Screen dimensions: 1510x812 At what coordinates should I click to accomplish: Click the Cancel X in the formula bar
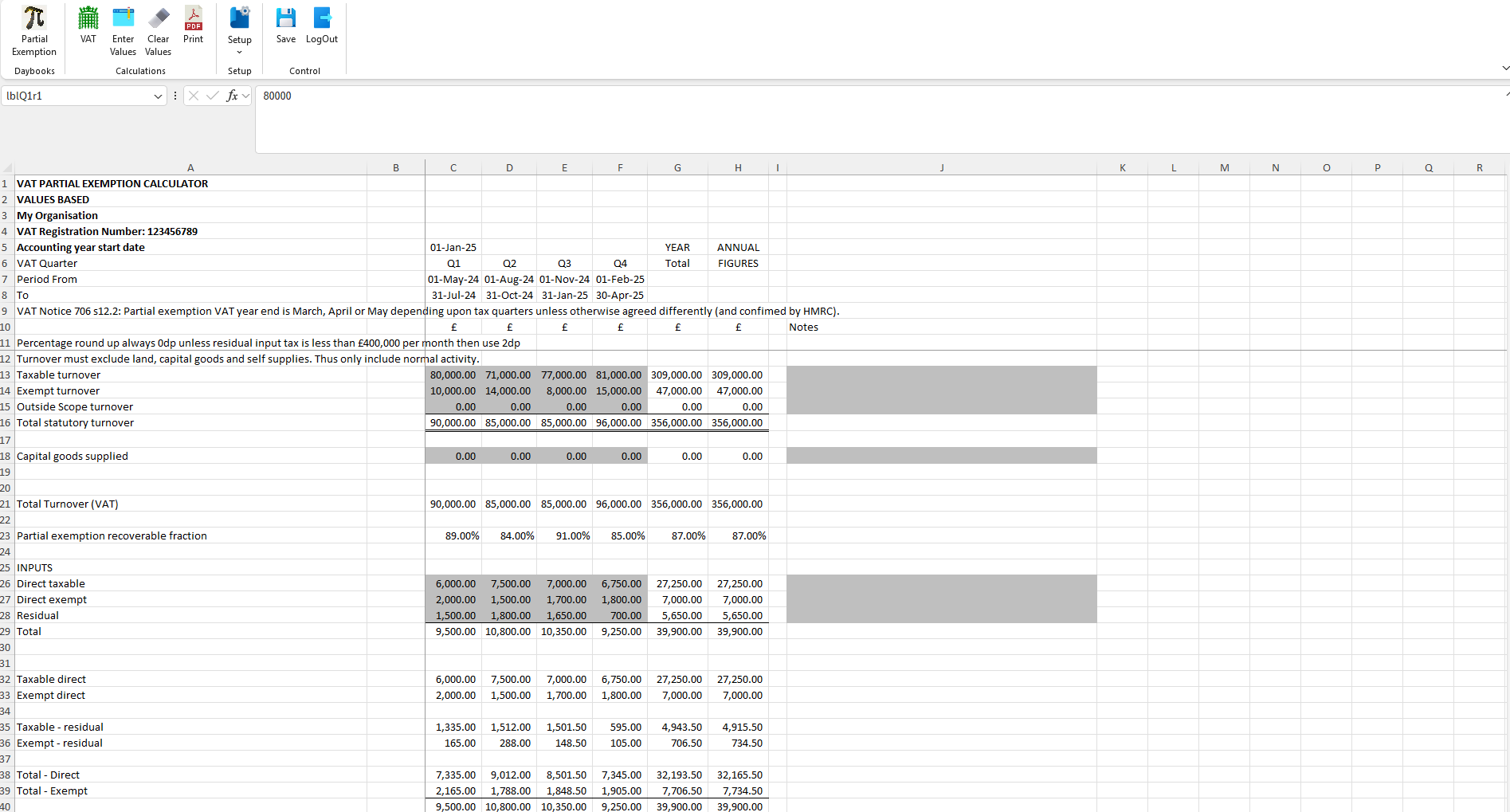click(x=193, y=96)
